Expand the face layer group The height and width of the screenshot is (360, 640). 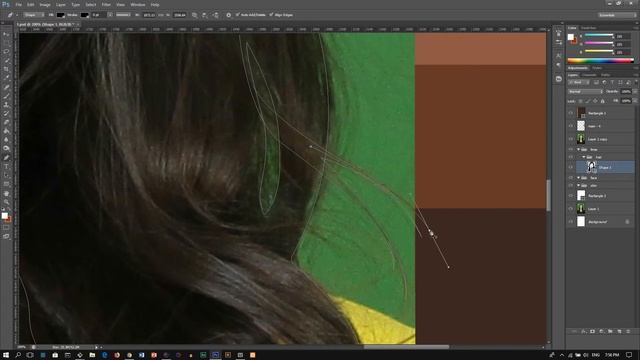(578, 178)
